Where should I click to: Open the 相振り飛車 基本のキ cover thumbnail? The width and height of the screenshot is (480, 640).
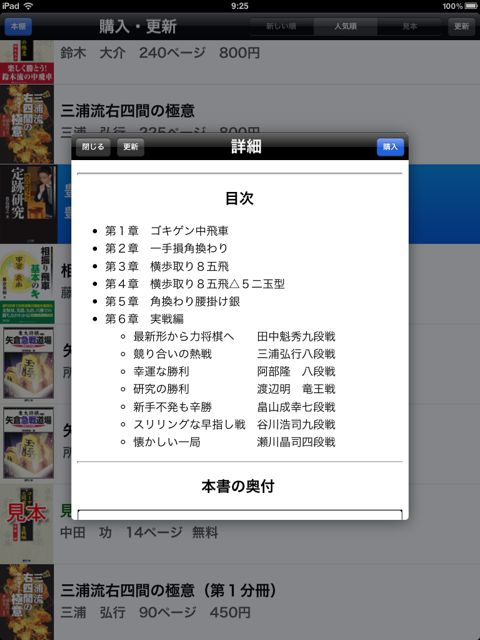[27, 284]
